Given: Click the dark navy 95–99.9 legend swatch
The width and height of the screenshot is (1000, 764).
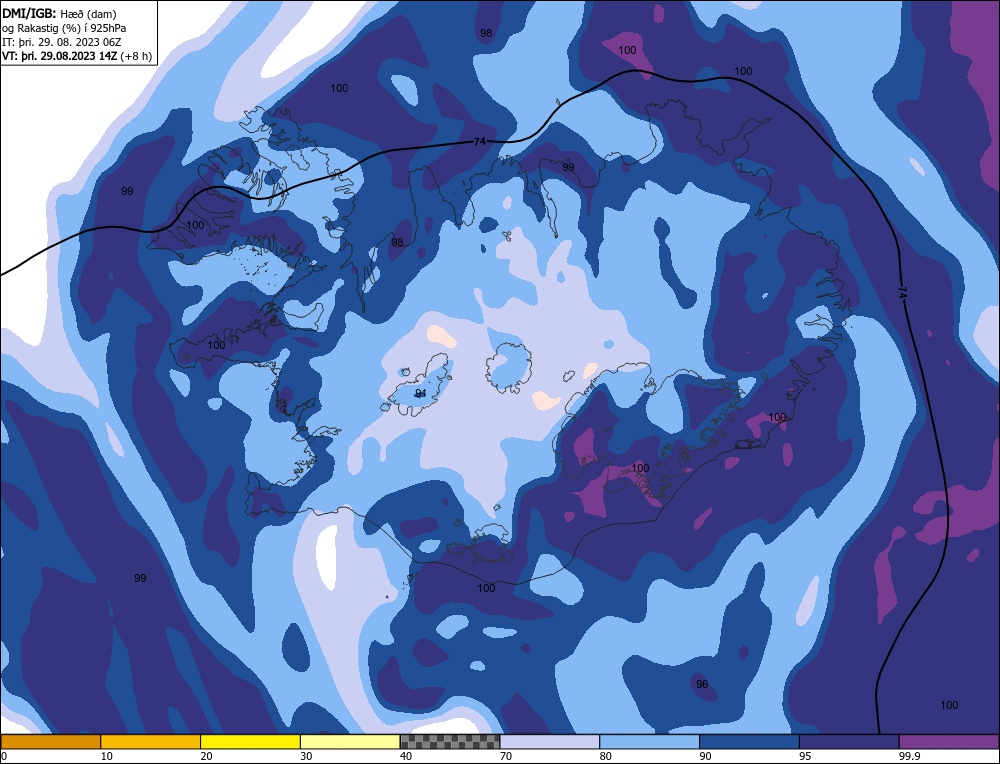Looking at the screenshot, I should (849, 741).
